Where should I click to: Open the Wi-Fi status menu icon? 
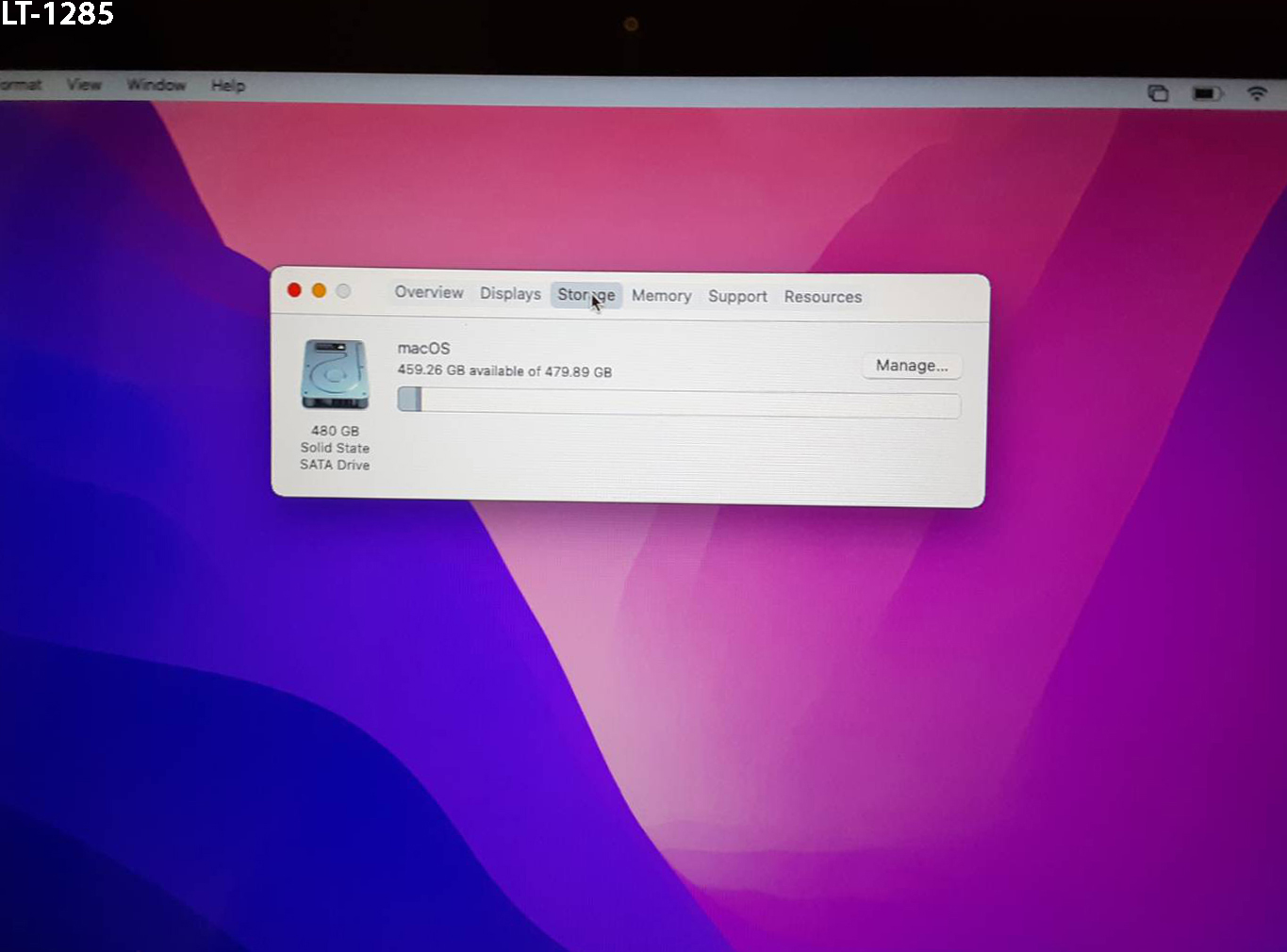coord(1257,93)
